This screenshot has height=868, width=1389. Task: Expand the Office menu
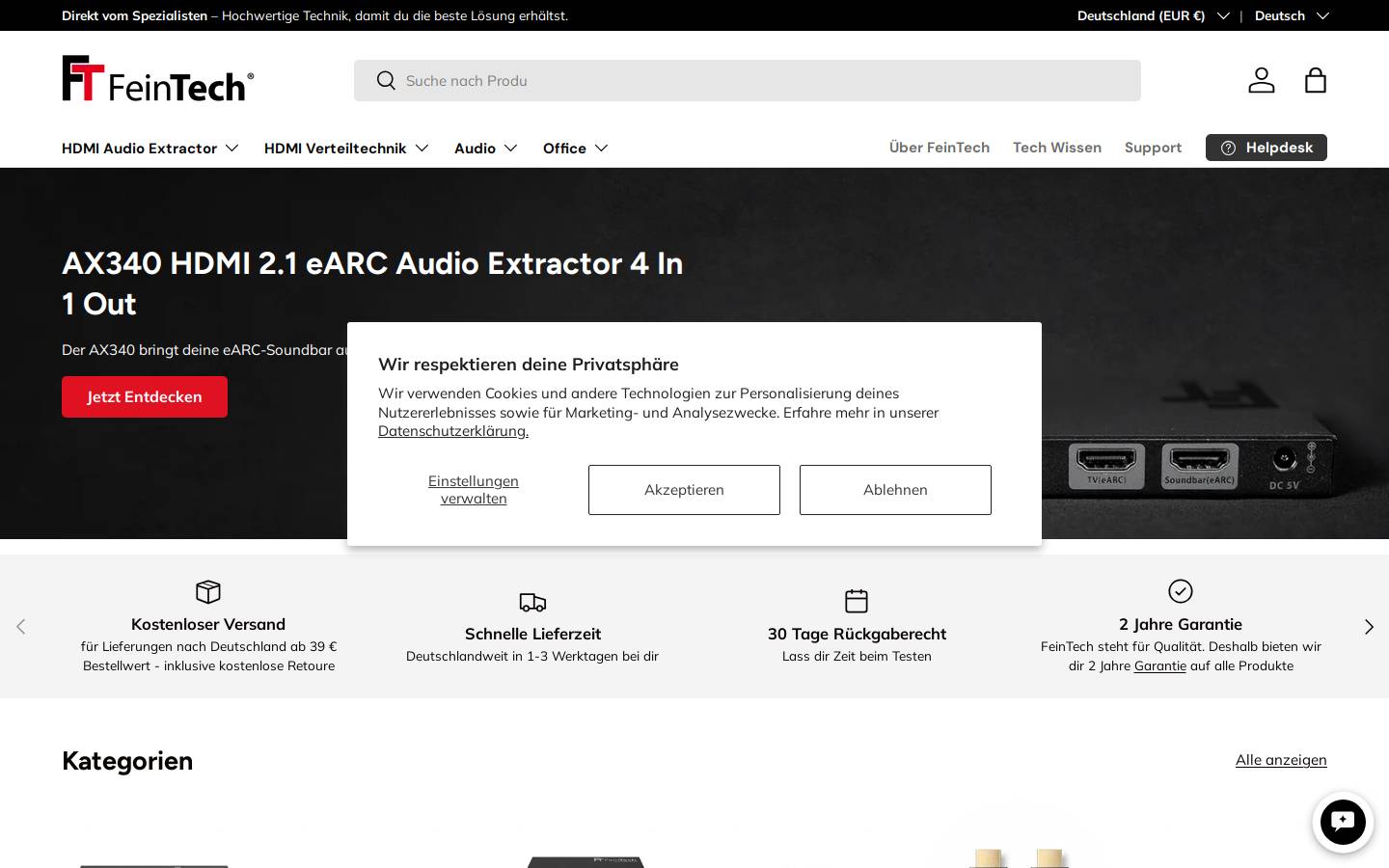pos(576,149)
